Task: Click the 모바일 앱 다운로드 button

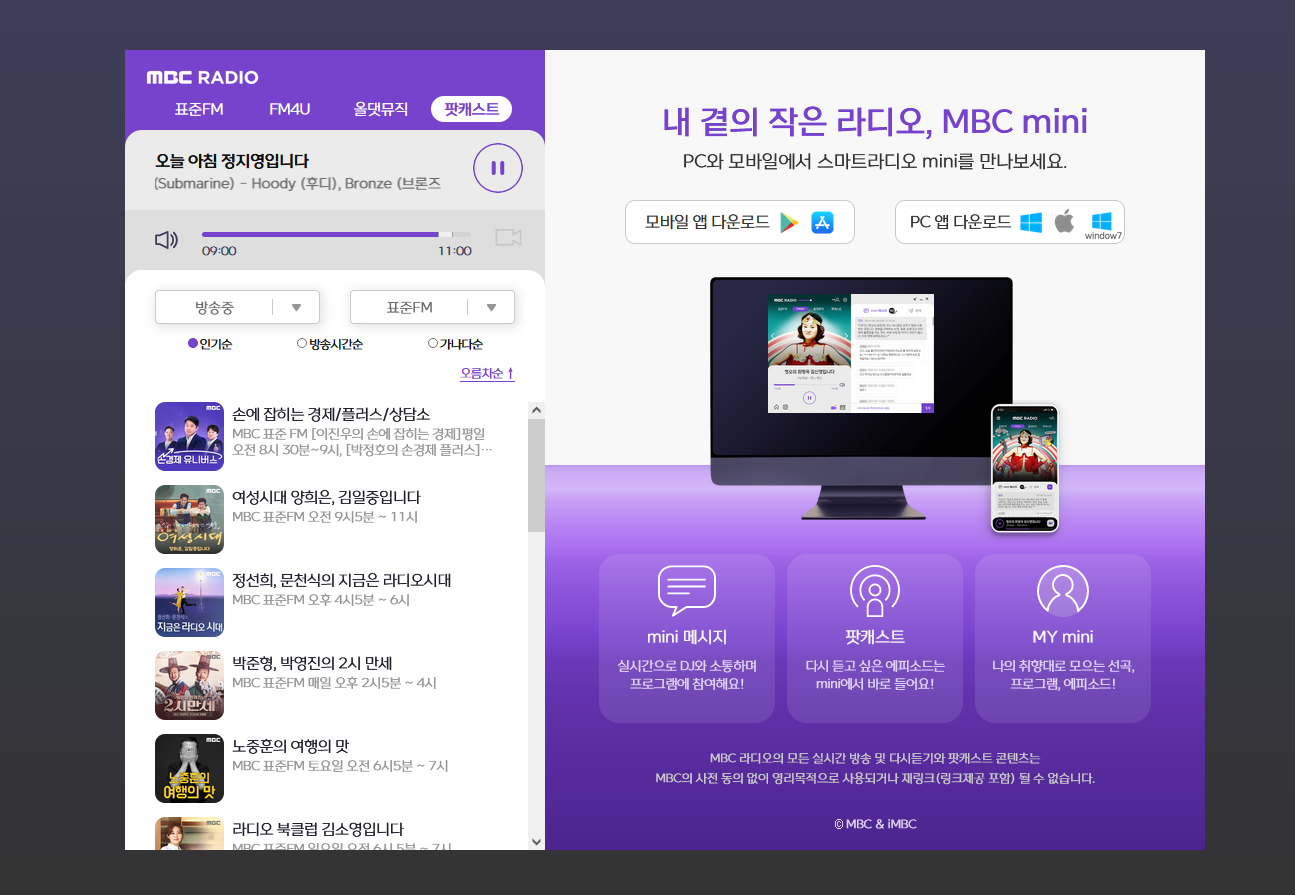Action: click(x=740, y=222)
